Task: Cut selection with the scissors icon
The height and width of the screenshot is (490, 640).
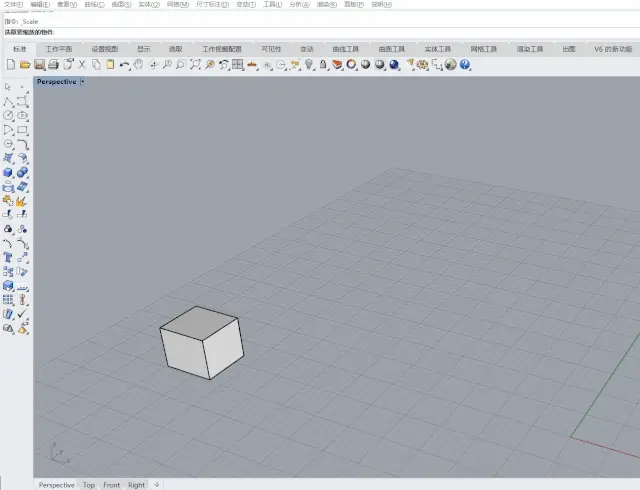Action: (x=82, y=65)
